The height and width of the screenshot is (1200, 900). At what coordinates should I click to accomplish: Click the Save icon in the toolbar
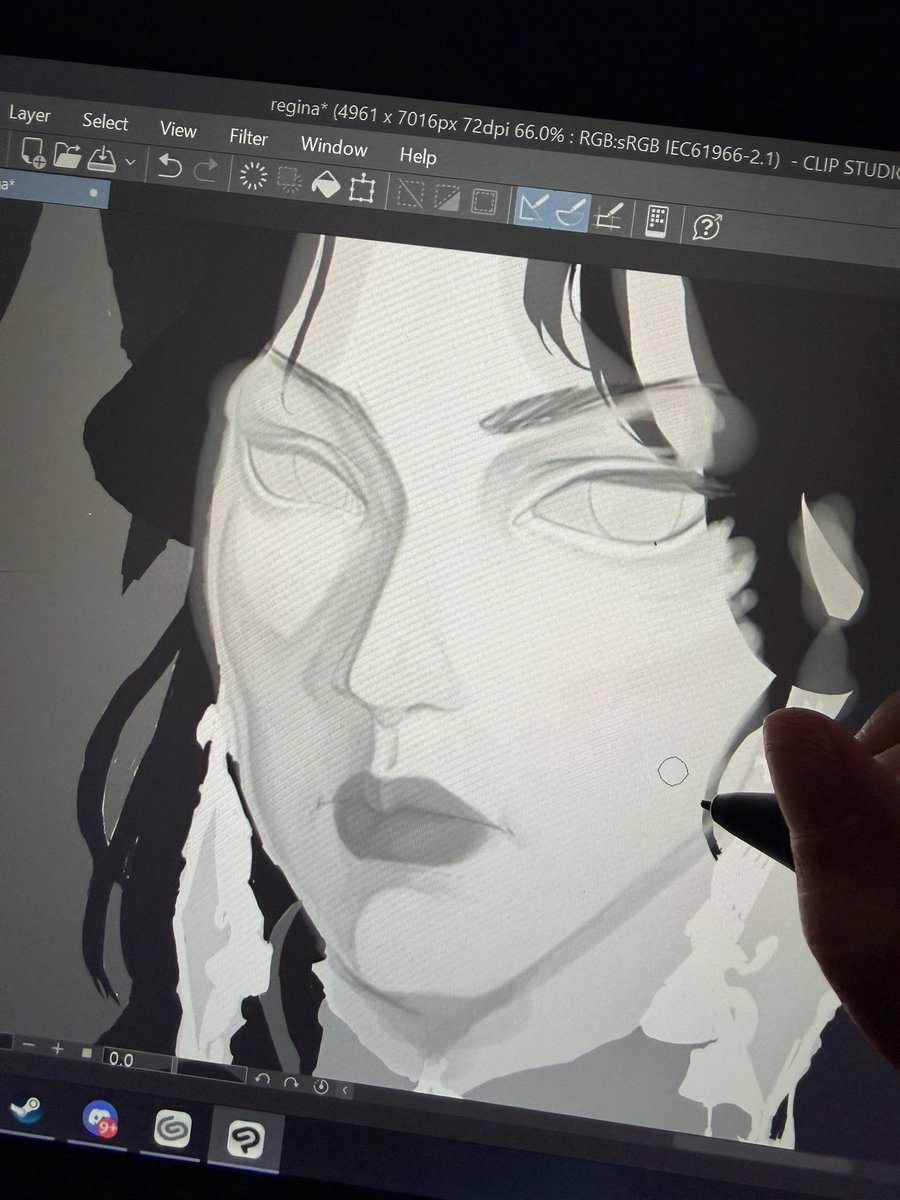102,157
